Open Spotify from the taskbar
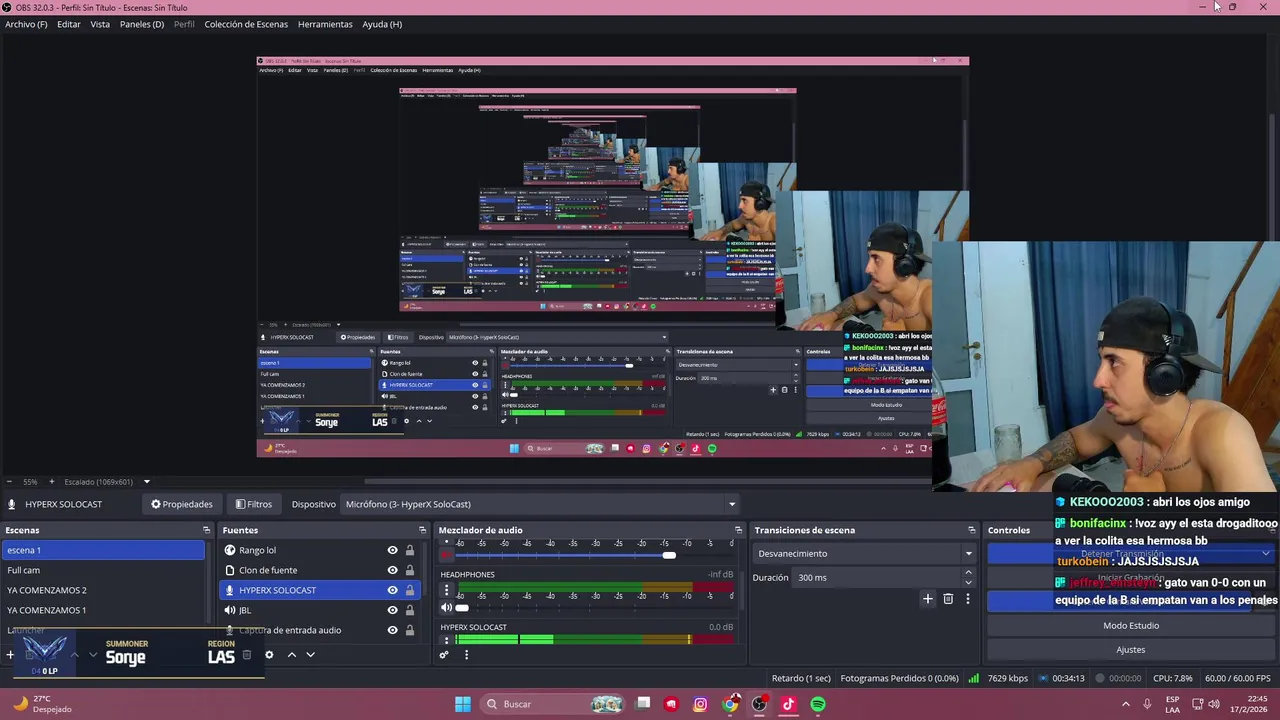 pyautogui.click(x=818, y=704)
